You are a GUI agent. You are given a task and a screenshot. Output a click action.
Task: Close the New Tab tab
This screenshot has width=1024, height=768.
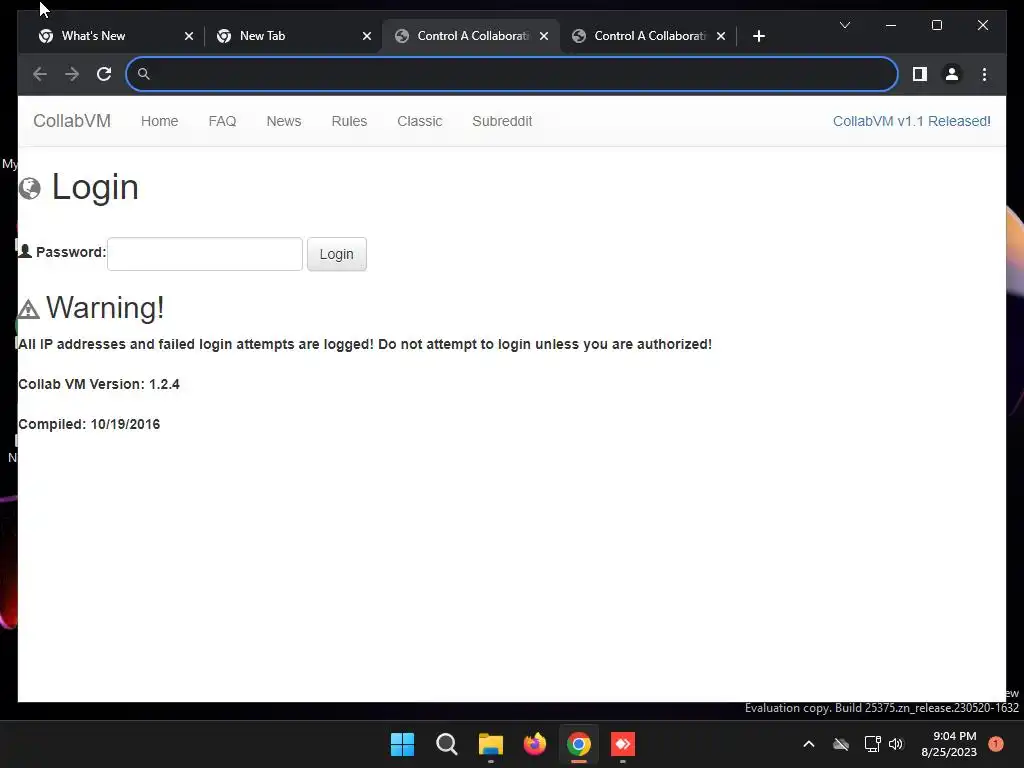tap(367, 36)
